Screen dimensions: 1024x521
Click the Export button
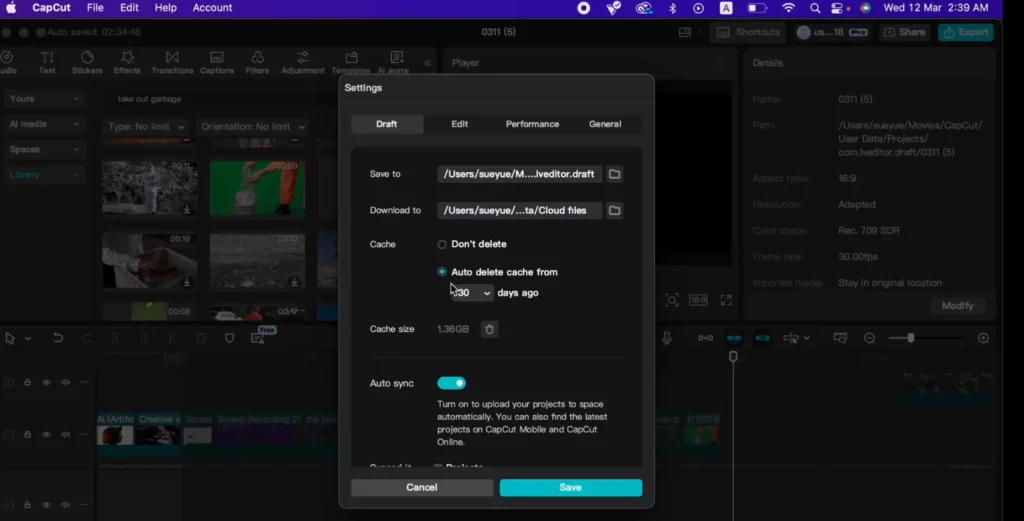[967, 32]
